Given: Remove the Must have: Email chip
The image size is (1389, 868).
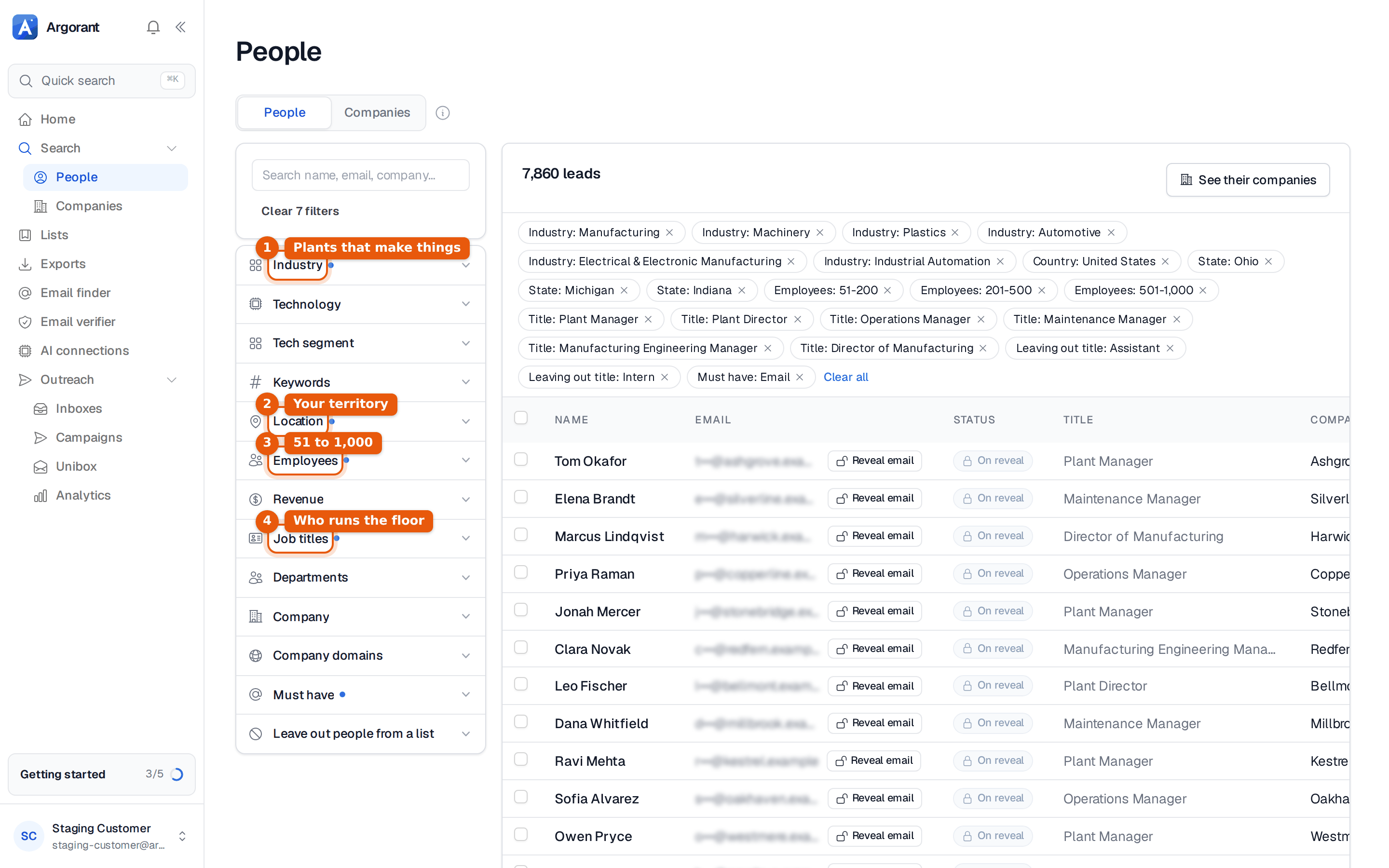Looking at the screenshot, I should pyautogui.click(x=800, y=377).
